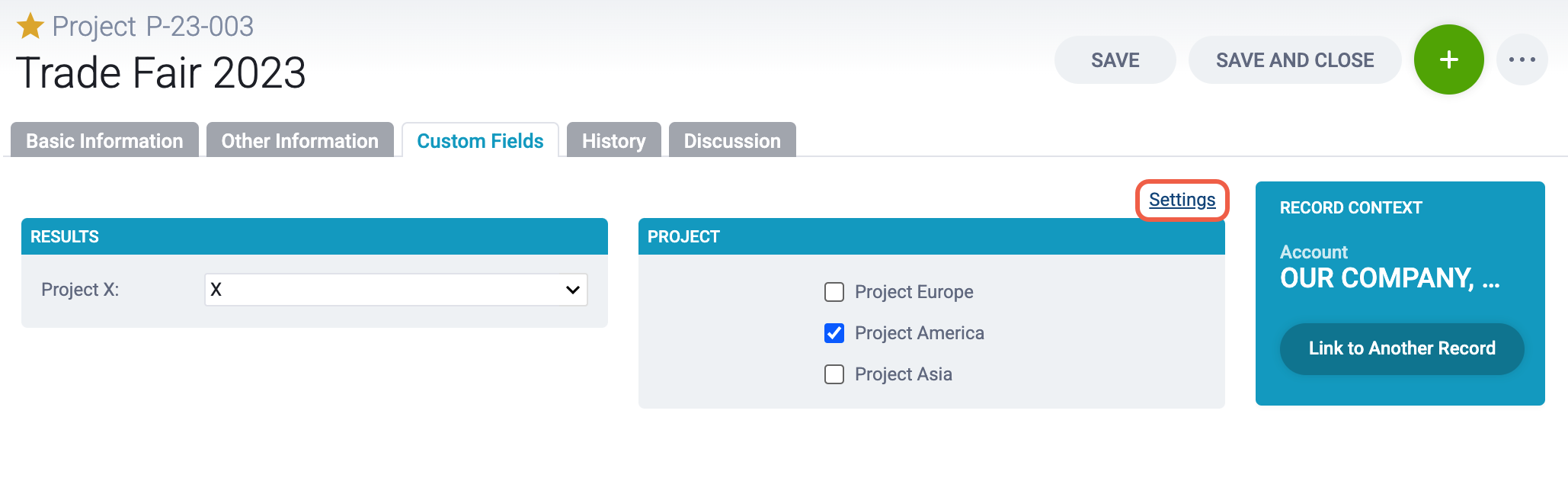Open the three-dots more options menu
This screenshot has width=1568, height=494.
click(x=1522, y=59)
